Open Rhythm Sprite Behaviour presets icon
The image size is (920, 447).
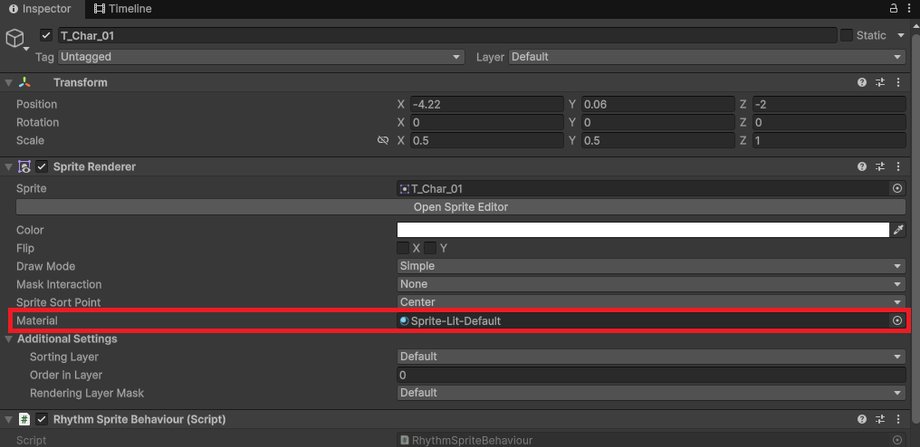pyautogui.click(x=880, y=419)
